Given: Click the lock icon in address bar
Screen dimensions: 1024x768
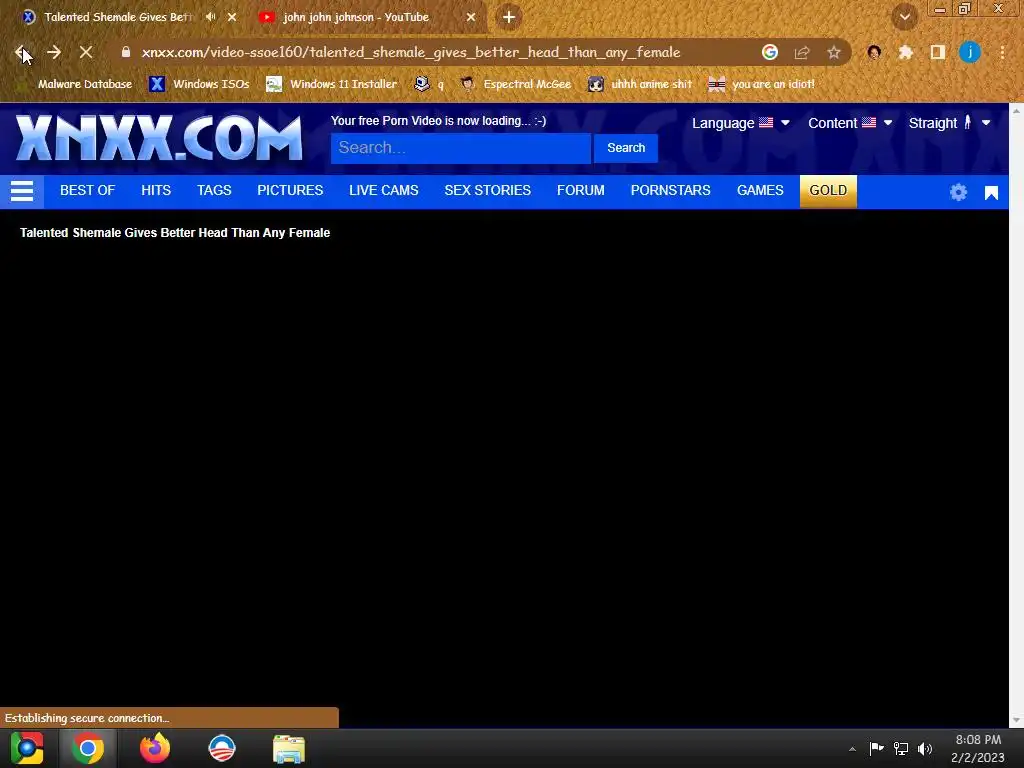Looking at the screenshot, I should coord(126,52).
